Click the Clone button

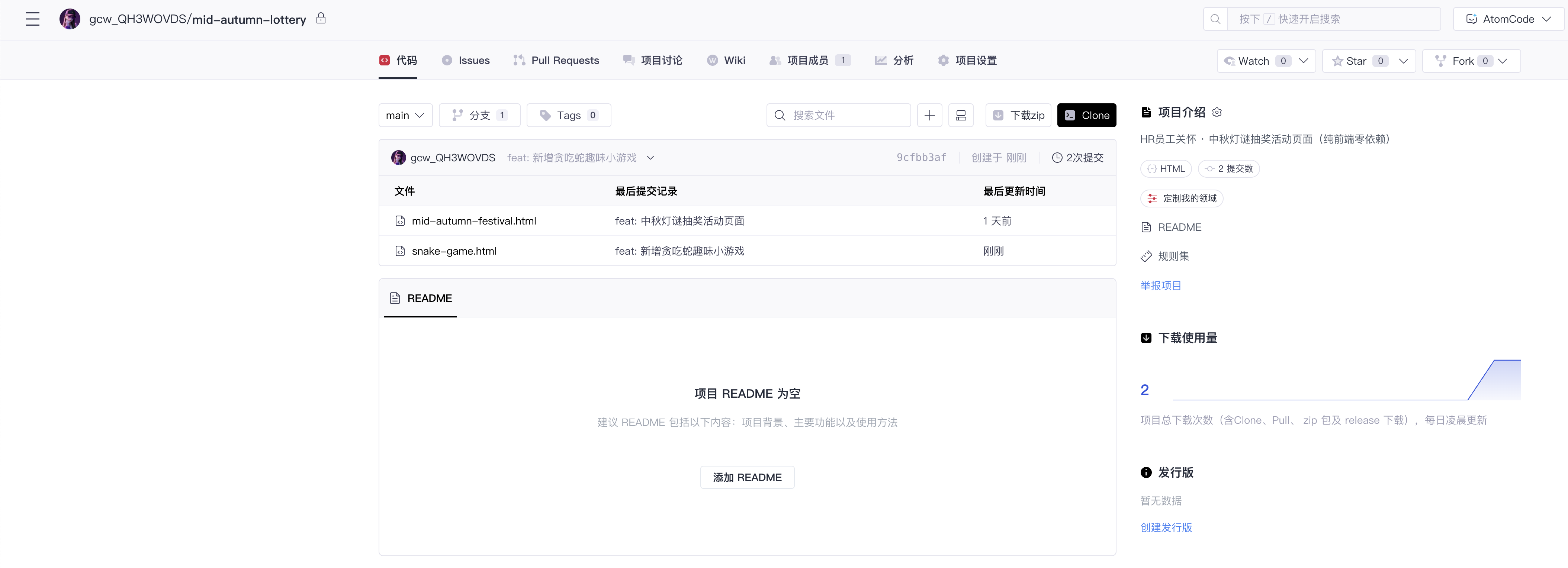pos(1086,116)
